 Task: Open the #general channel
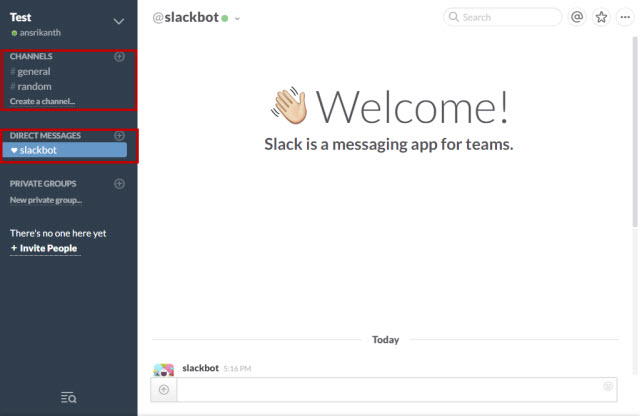tap(30, 71)
